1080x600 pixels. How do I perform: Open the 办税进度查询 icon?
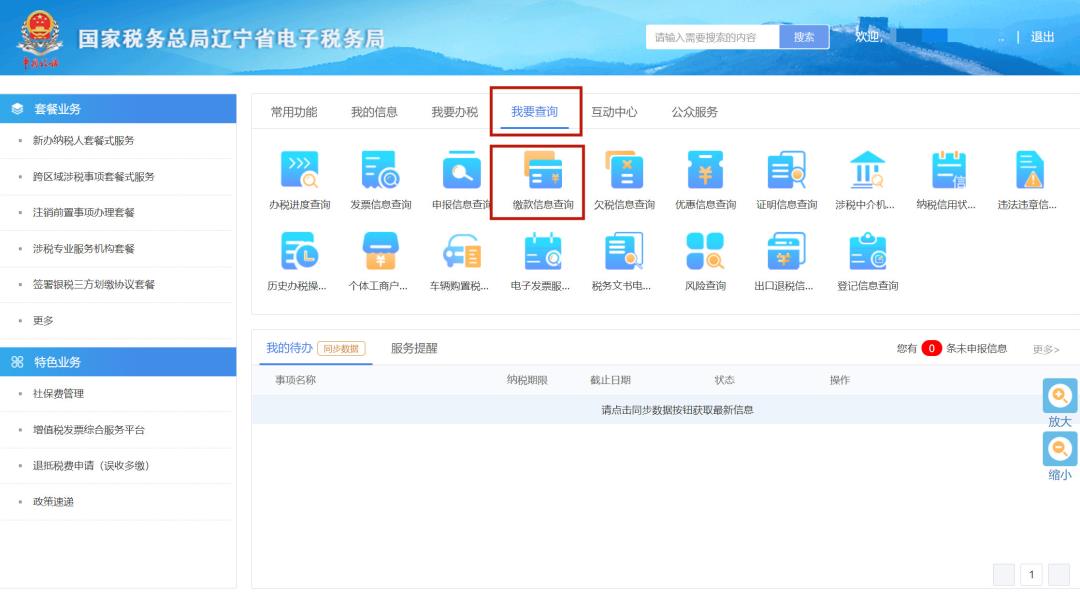point(299,171)
